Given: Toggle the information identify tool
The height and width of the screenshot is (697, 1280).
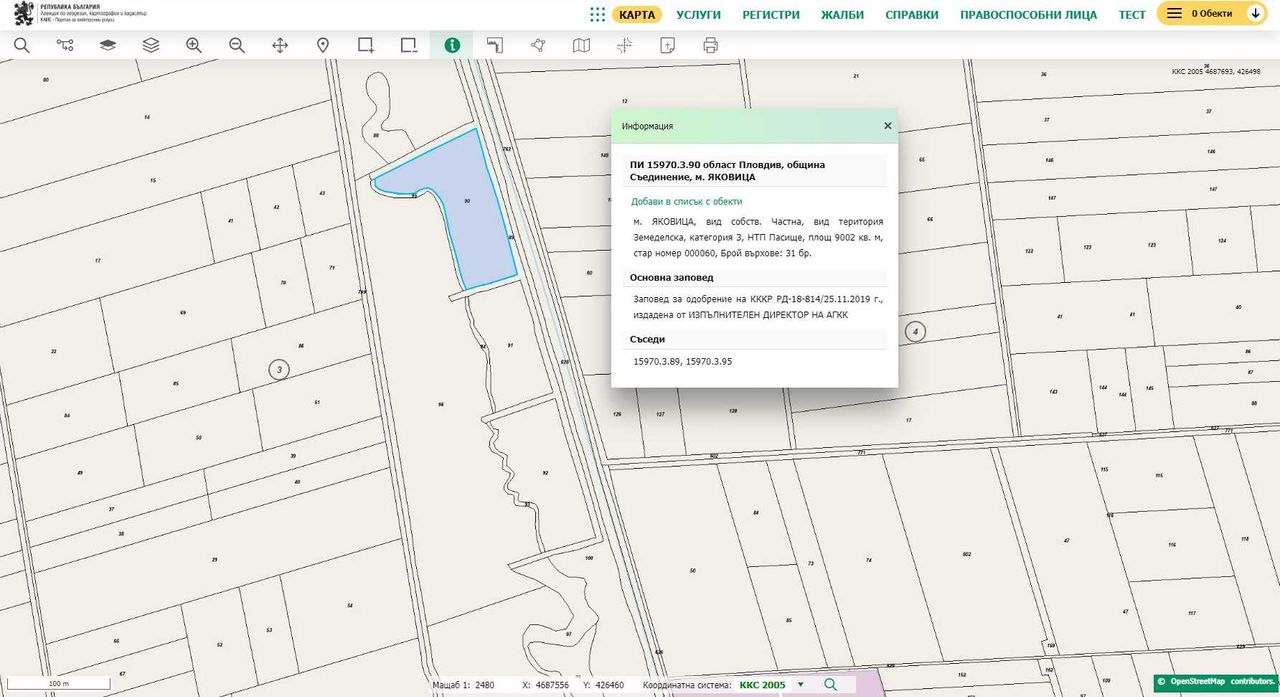Looking at the screenshot, I should [452, 45].
